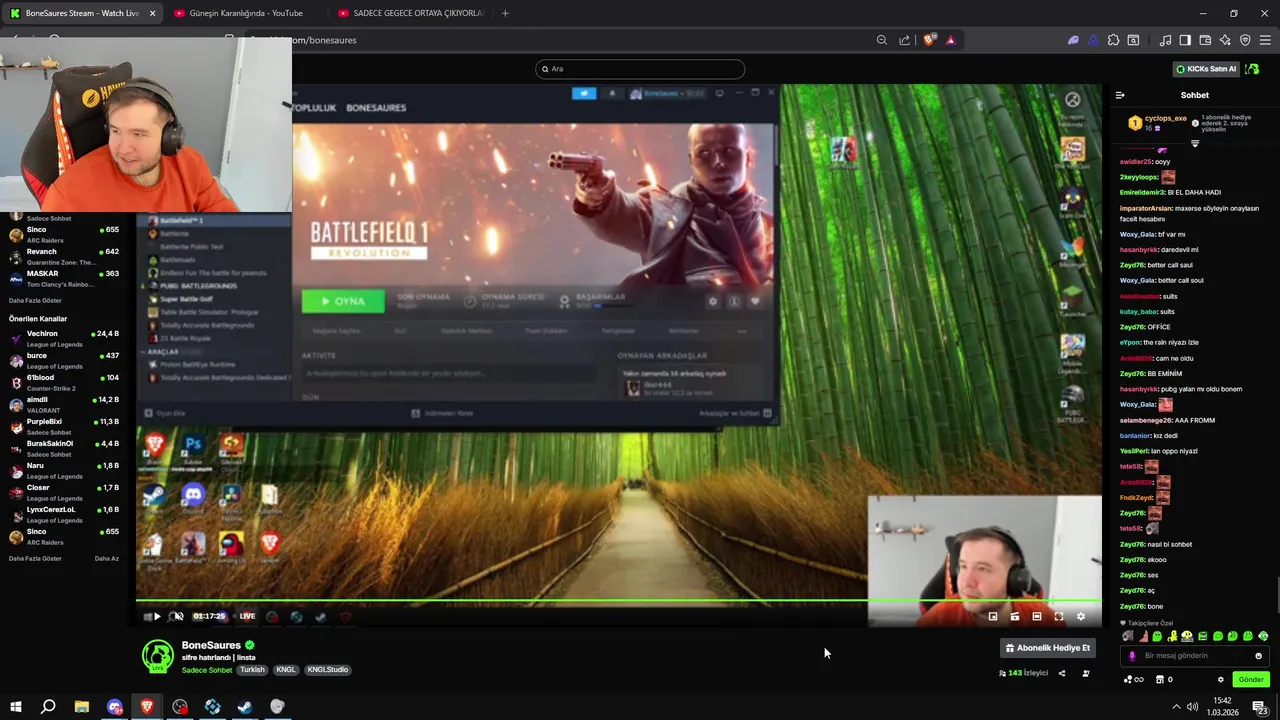This screenshot has width=1280, height=720.
Task: Click the KNGLStudio tag
Action: [x=328, y=670]
